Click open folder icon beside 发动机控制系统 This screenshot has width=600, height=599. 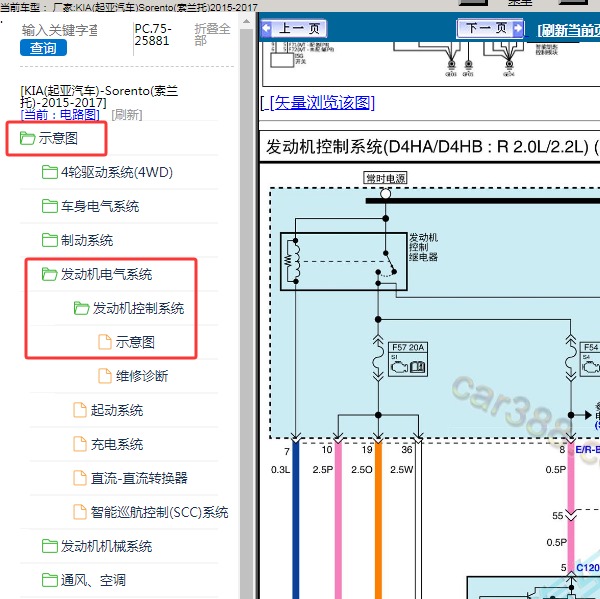tap(82, 308)
